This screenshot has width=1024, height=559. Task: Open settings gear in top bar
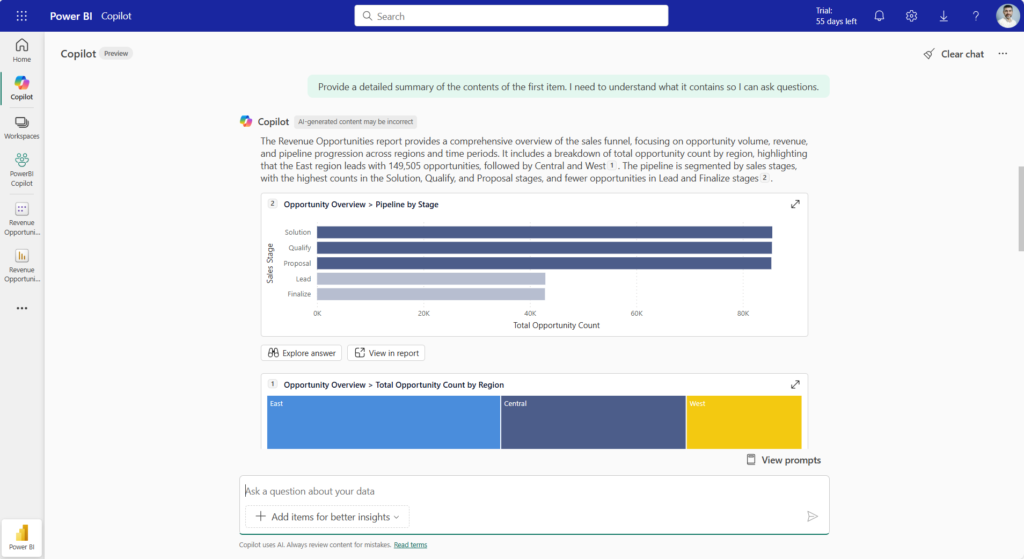coord(911,16)
